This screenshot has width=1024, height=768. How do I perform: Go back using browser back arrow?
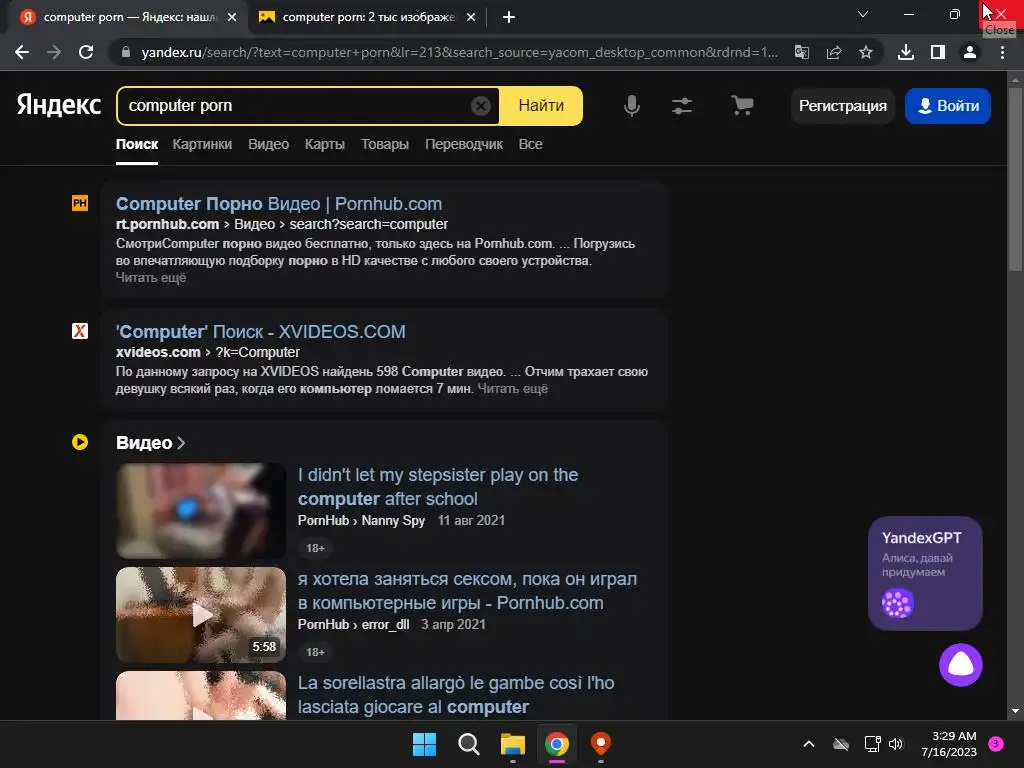coord(22,52)
